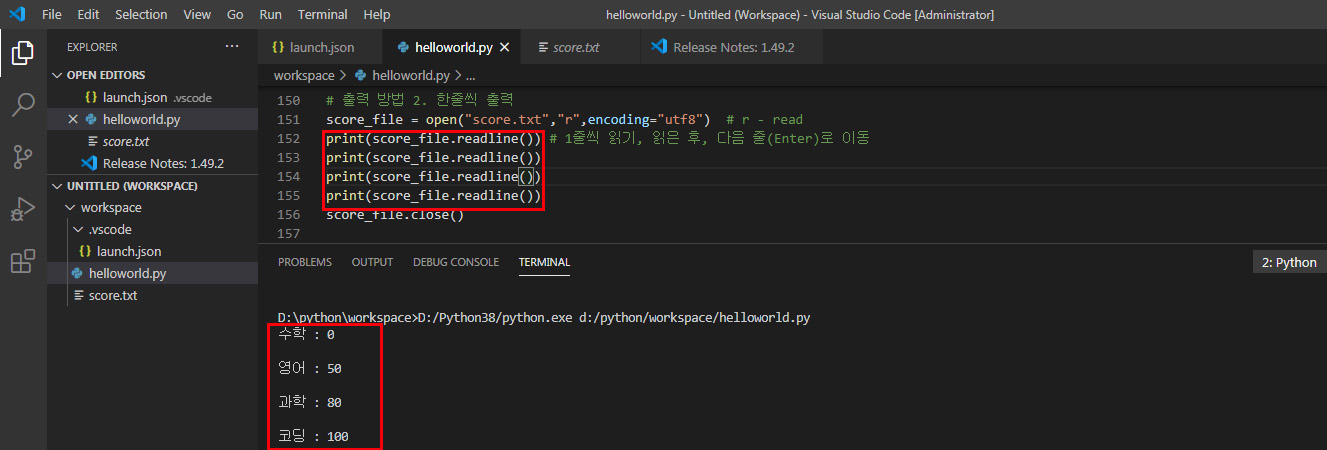Switch to the Problems panel tab
Screen dimensions: 1327x450
tap(305, 262)
